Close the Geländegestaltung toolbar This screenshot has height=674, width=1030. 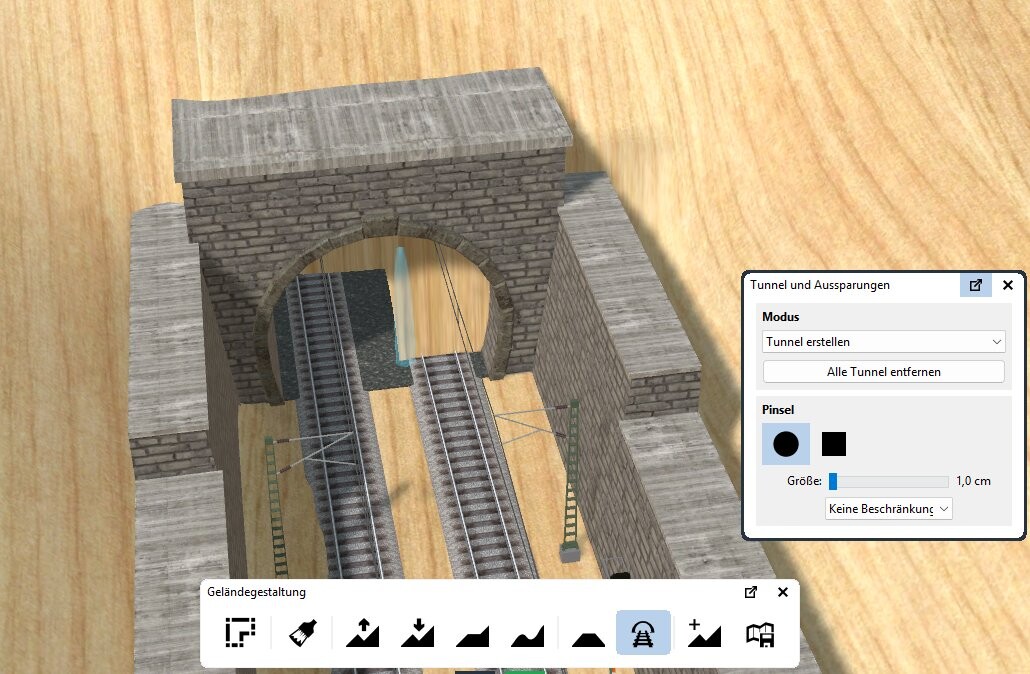tap(783, 592)
